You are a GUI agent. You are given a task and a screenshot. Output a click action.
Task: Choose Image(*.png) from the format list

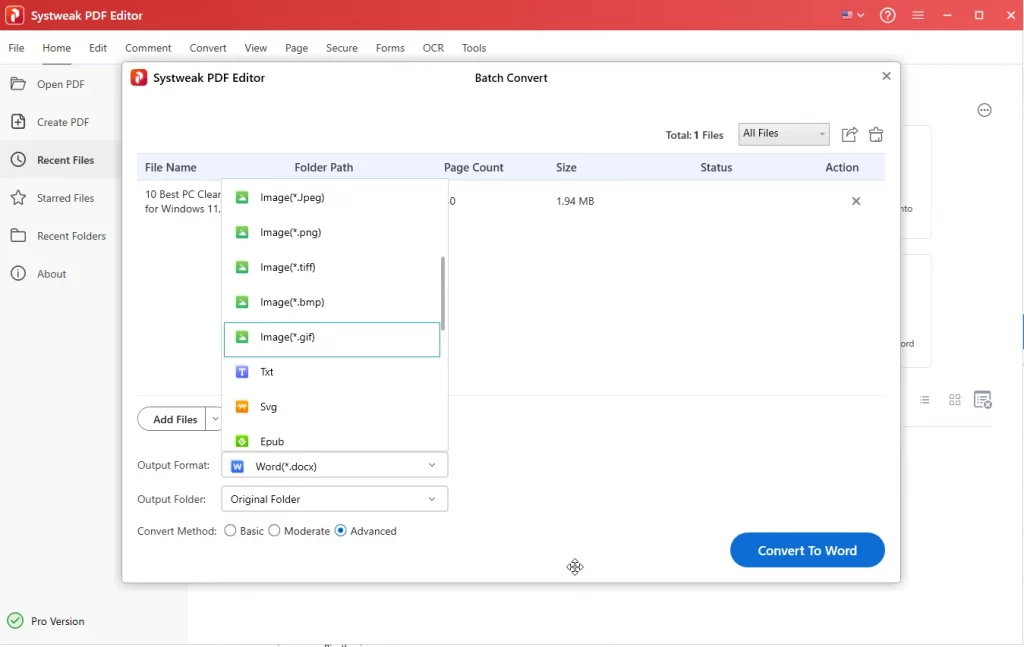click(332, 232)
